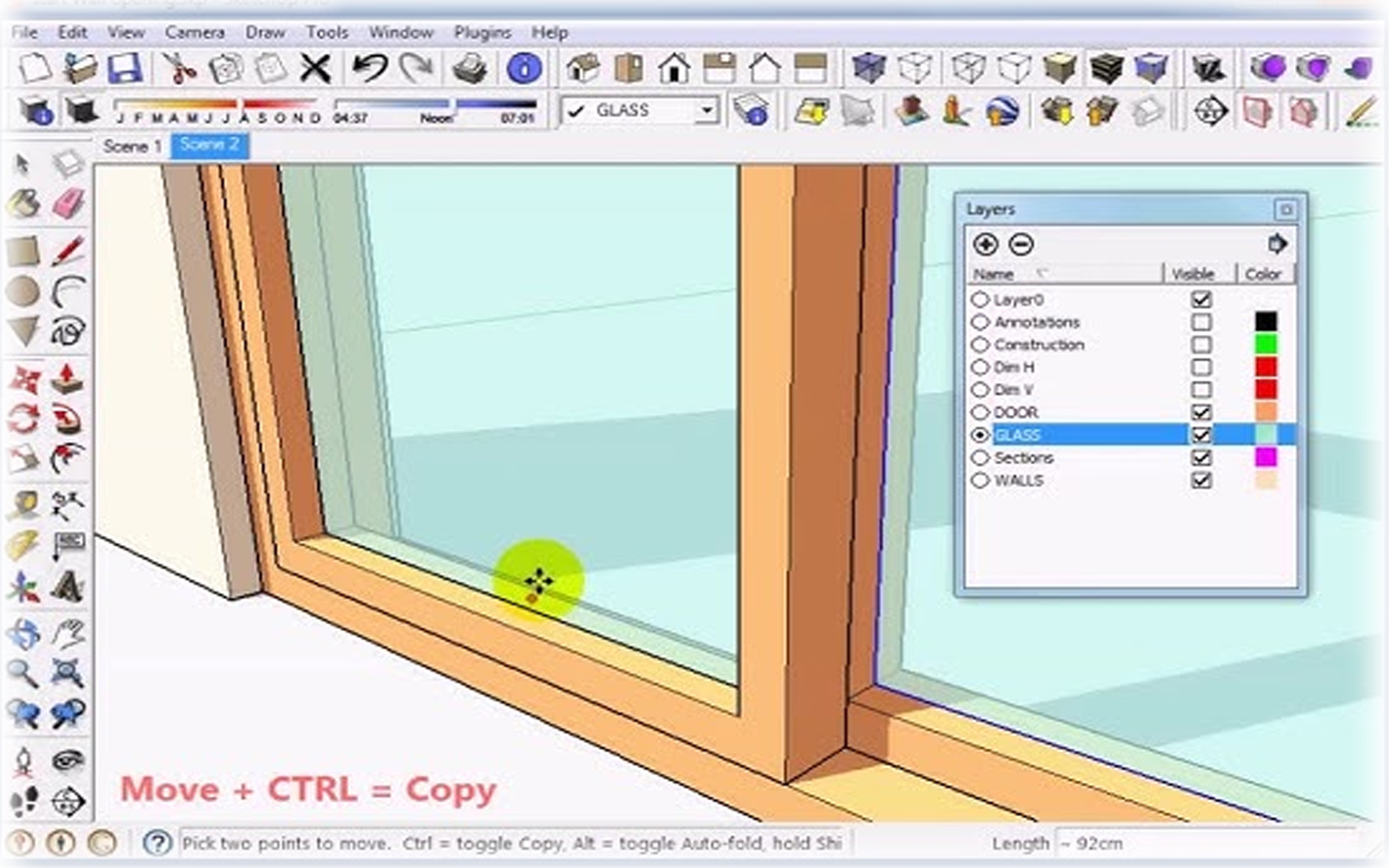This screenshot has width=1389, height=868.
Task: Click the shadow time slider handle
Action: click(452, 105)
